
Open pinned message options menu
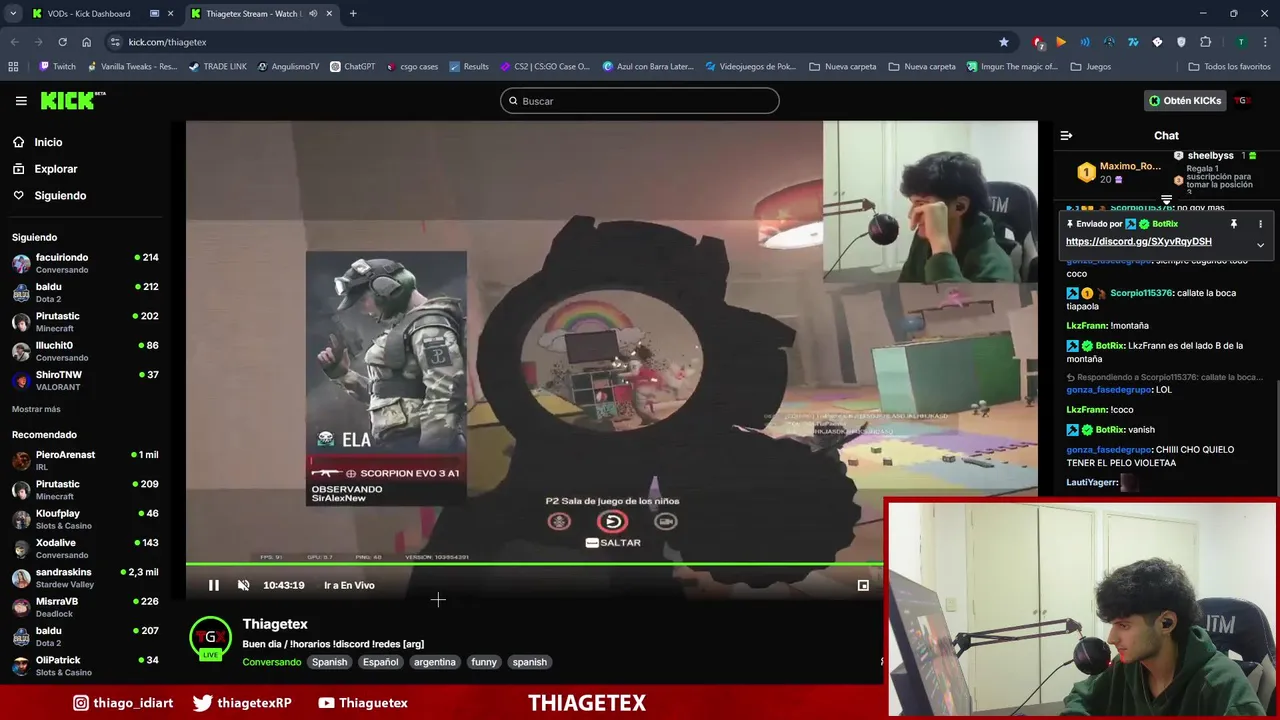click(1260, 224)
